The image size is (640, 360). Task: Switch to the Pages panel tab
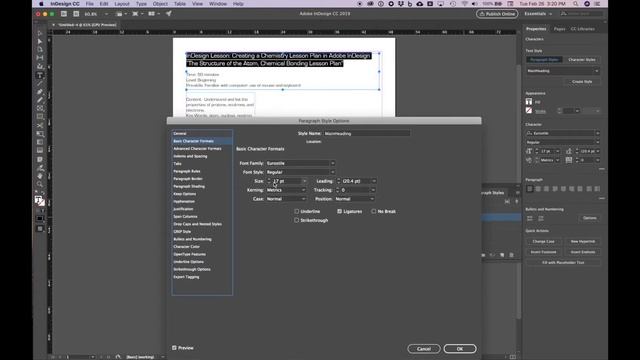click(x=559, y=29)
